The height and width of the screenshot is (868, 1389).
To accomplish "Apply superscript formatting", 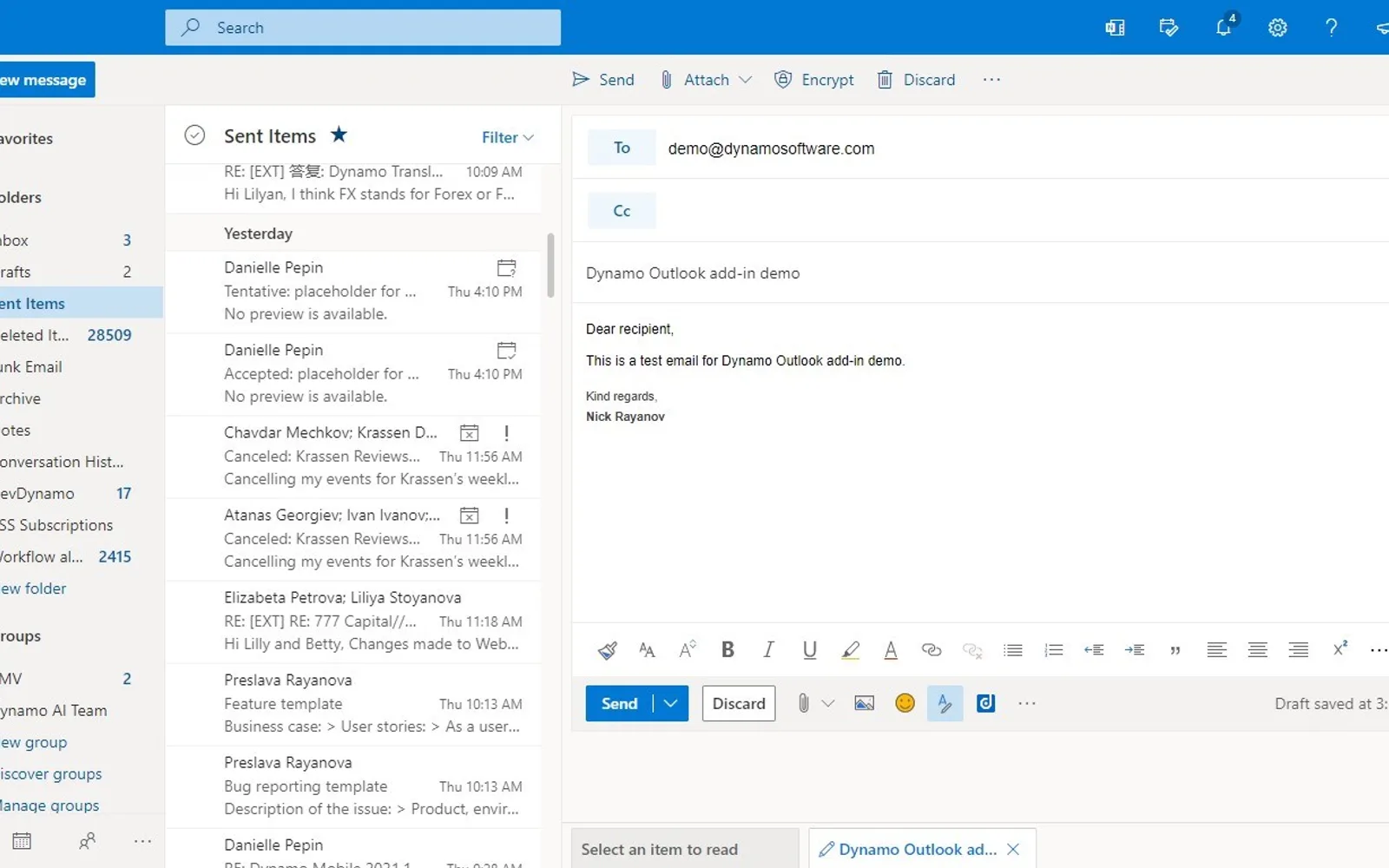I will [x=1340, y=649].
